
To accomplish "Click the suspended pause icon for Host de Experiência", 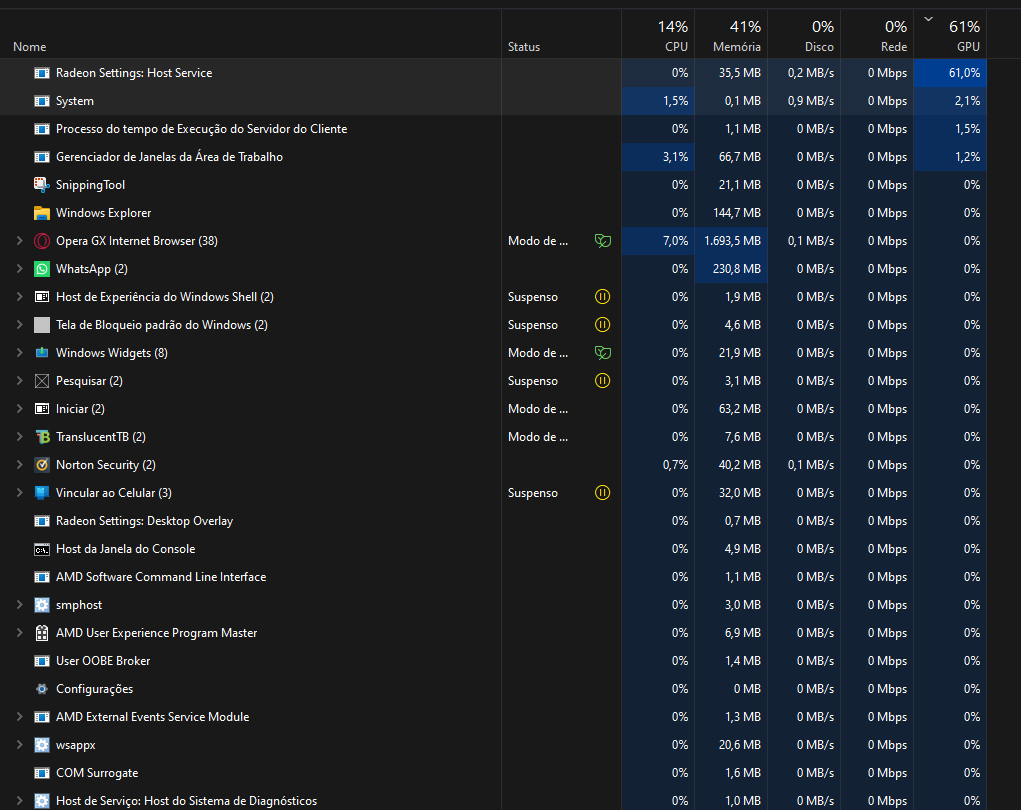I will pyautogui.click(x=603, y=297).
